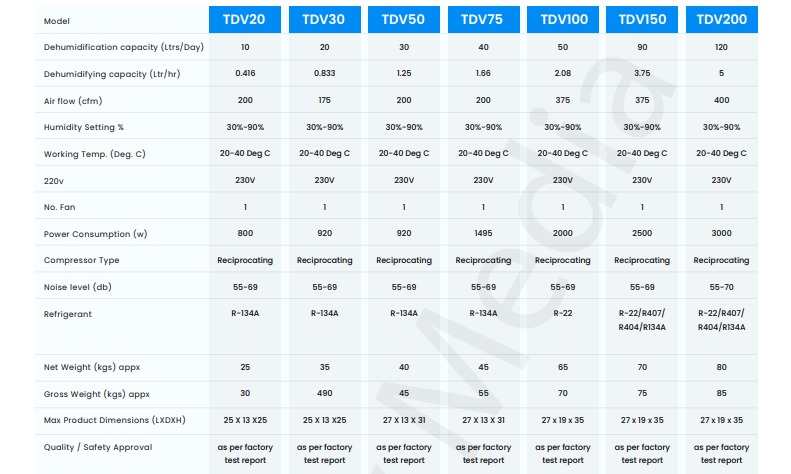This screenshot has width=791, height=474.
Task: Select 'Dehumidifying capacity (Ltr/hr)' label
Action: tap(112, 74)
